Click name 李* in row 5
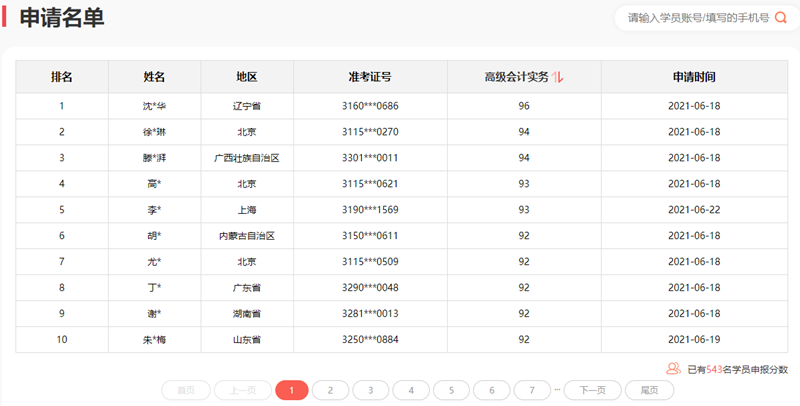Image resolution: width=800 pixels, height=406 pixels. pyautogui.click(x=154, y=210)
